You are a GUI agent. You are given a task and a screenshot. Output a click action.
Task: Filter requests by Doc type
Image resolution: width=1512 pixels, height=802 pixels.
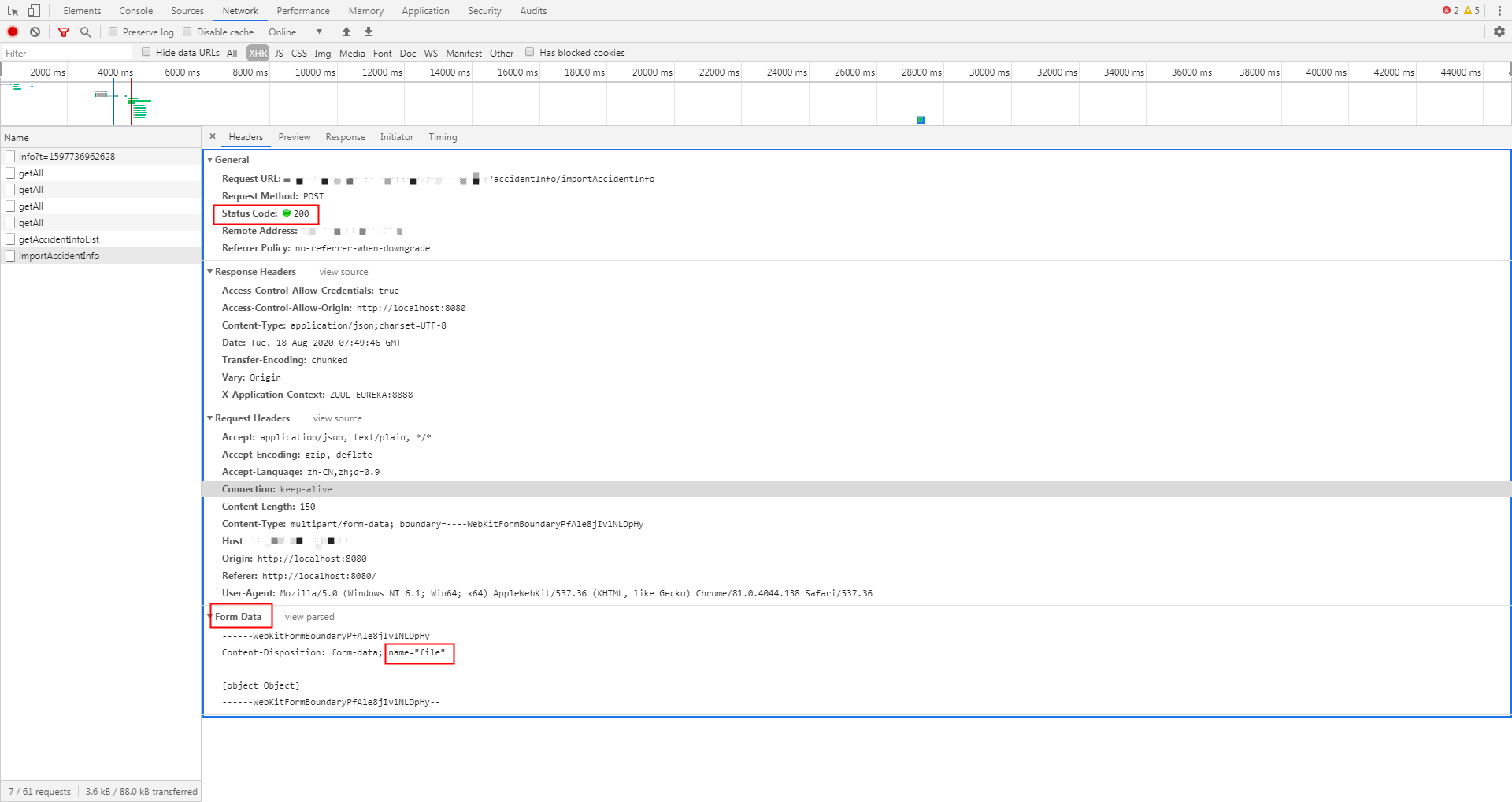click(408, 53)
